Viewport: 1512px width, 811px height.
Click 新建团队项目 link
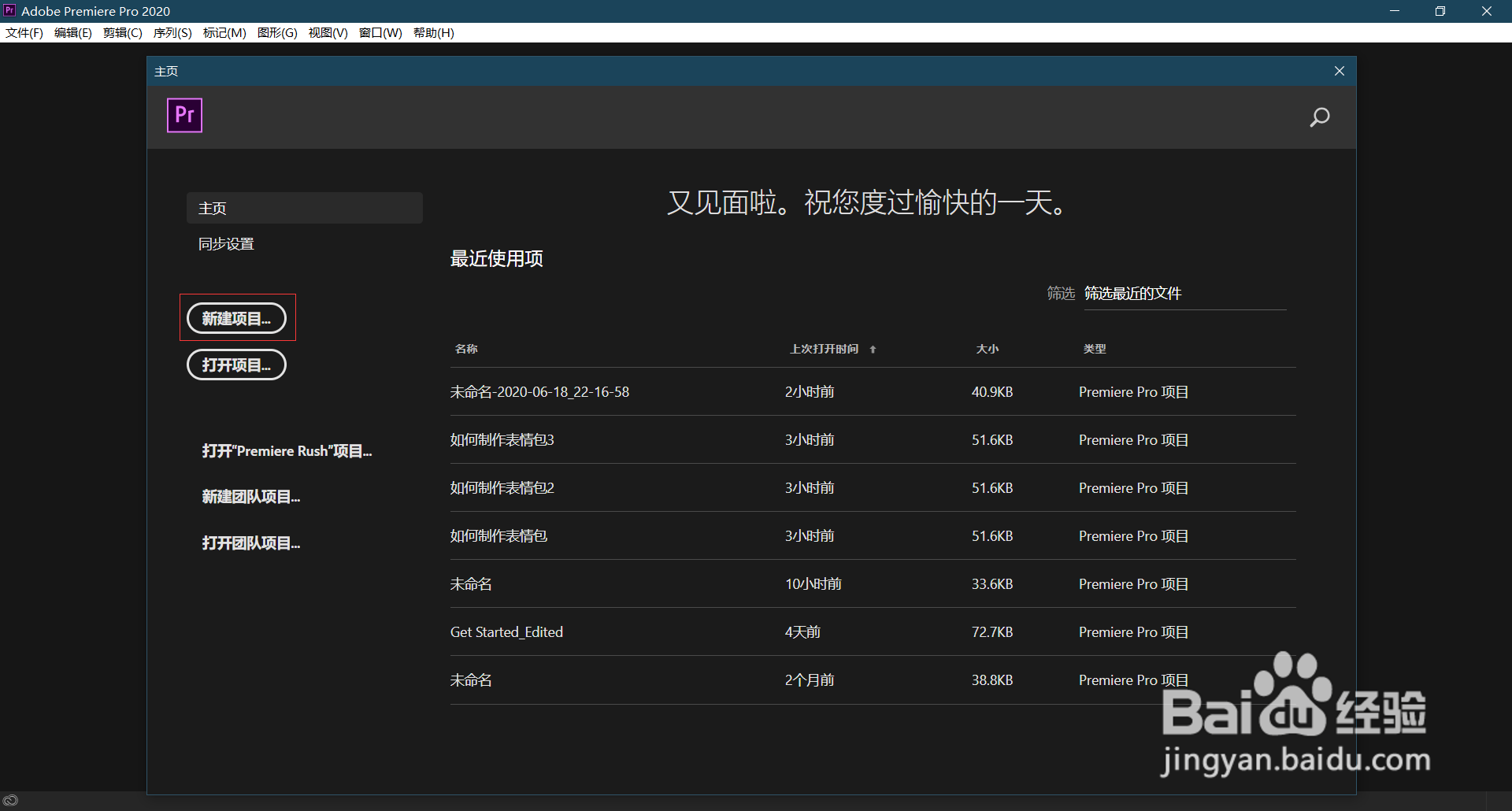click(251, 497)
